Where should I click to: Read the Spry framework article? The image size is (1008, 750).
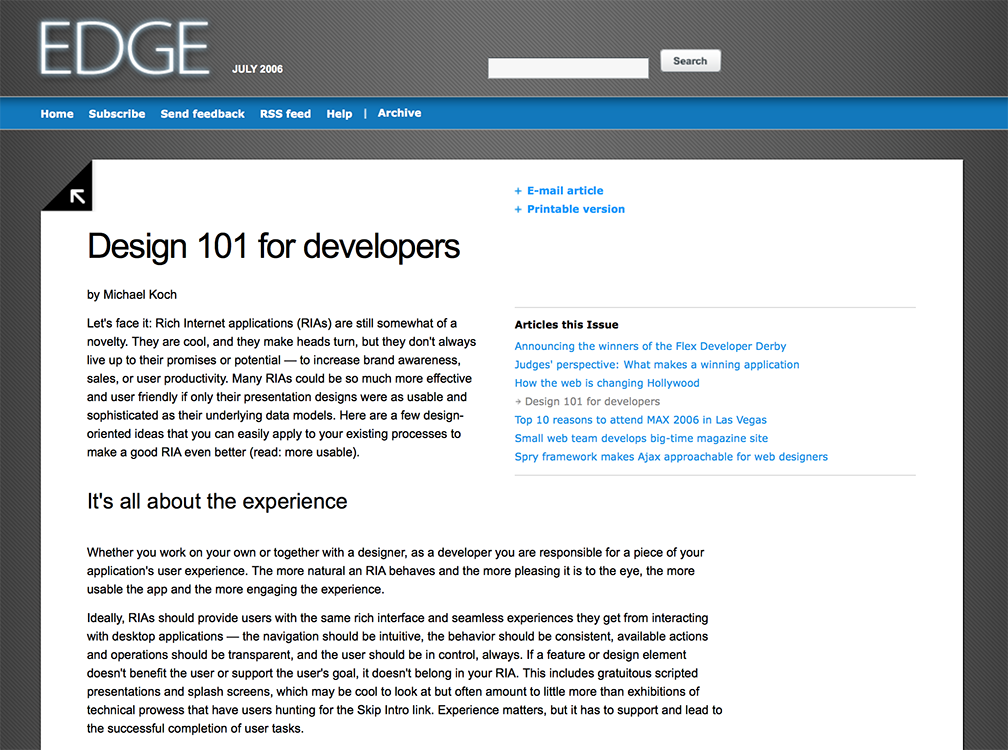click(671, 456)
